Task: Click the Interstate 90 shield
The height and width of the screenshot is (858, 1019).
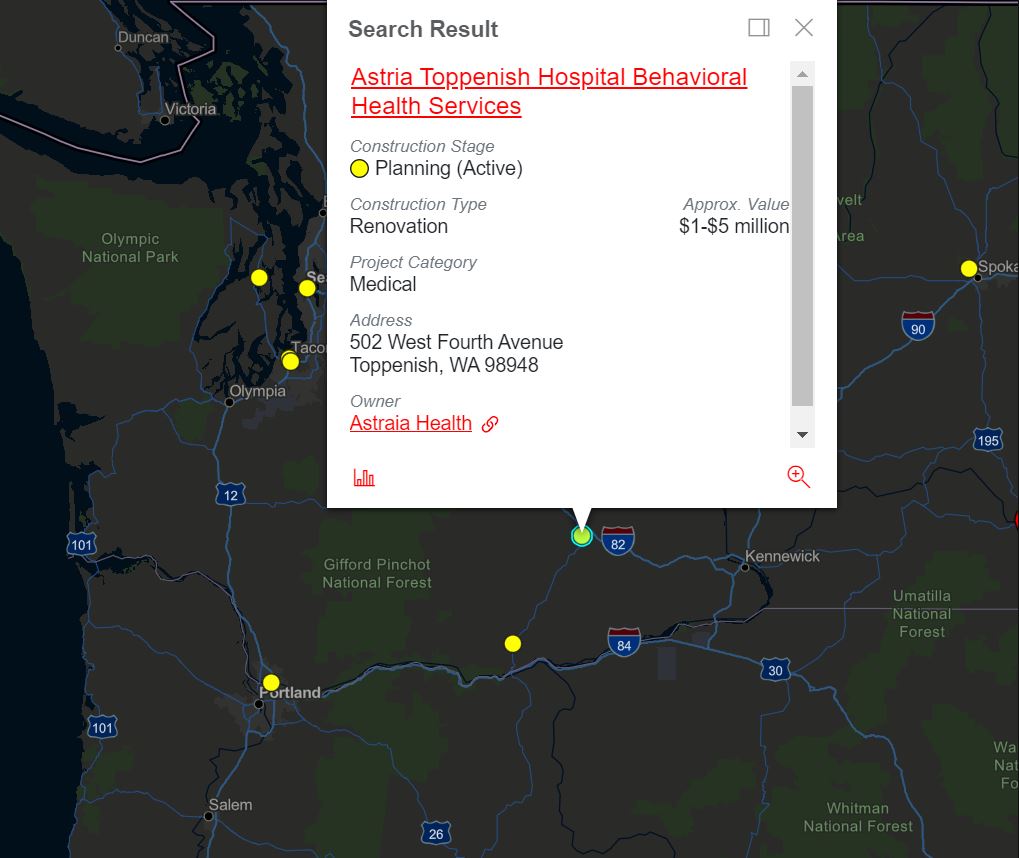Action: tap(918, 326)
